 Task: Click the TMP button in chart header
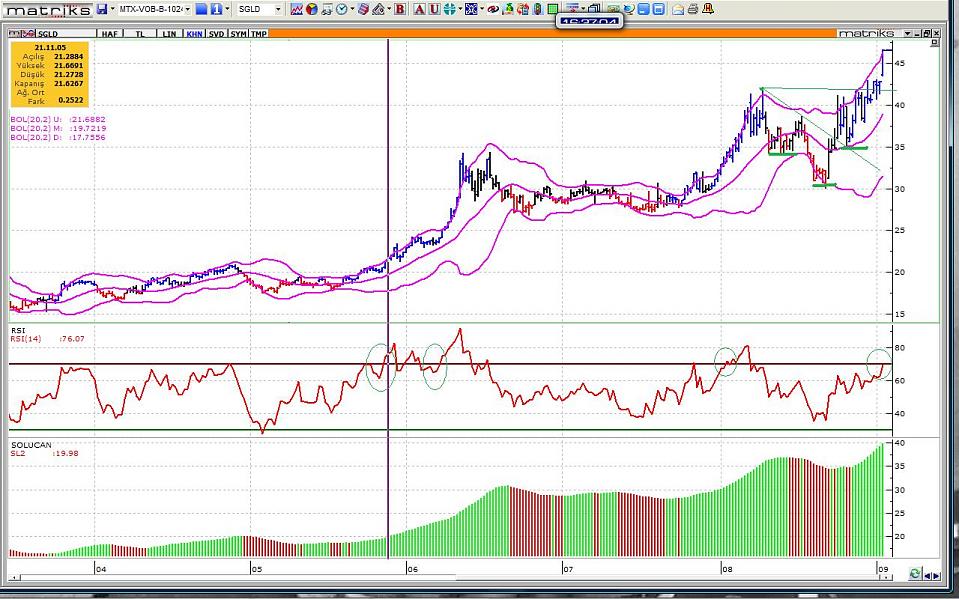258,34
